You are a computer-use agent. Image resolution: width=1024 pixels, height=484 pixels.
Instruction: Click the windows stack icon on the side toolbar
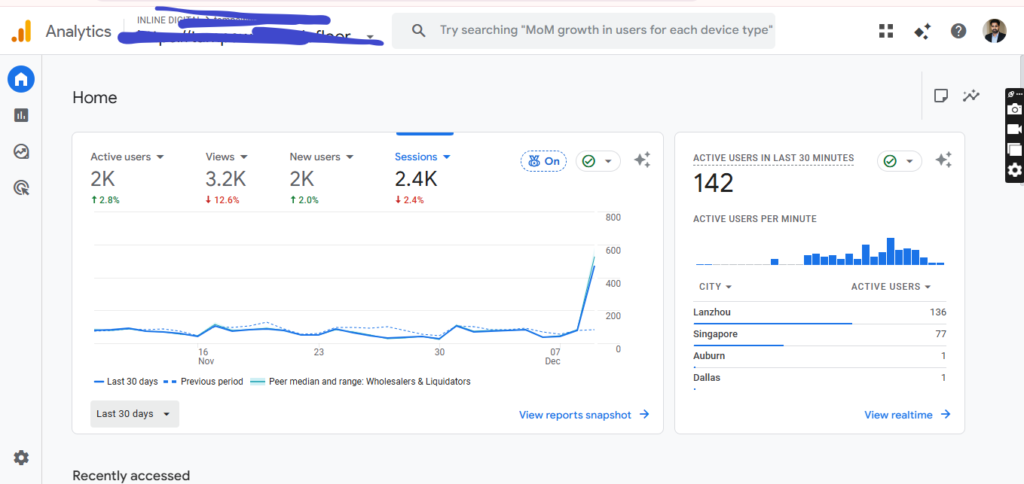[x=1014, y=150]
